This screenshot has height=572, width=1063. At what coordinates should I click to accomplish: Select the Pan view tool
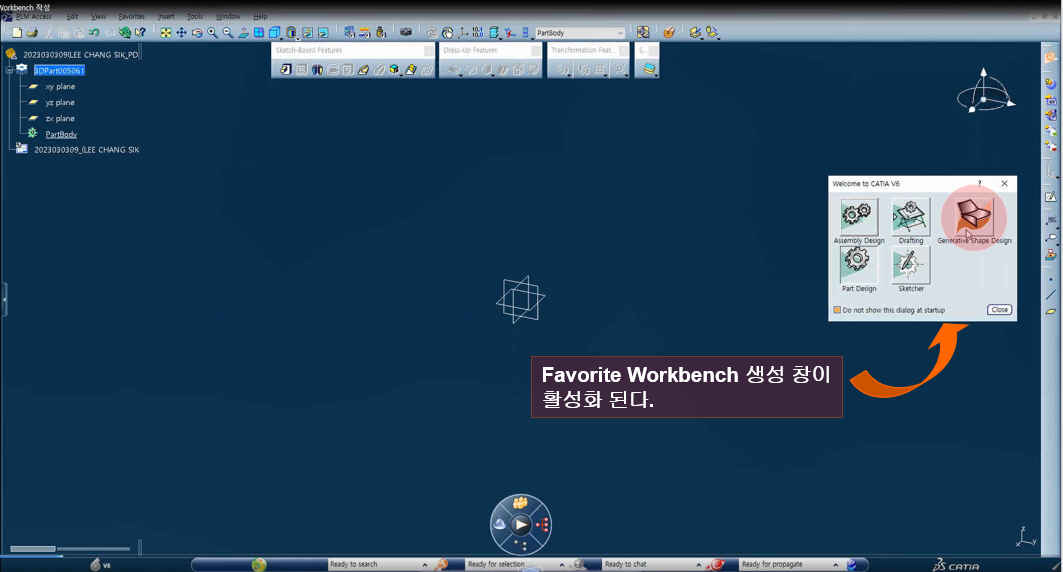point(181,33)
